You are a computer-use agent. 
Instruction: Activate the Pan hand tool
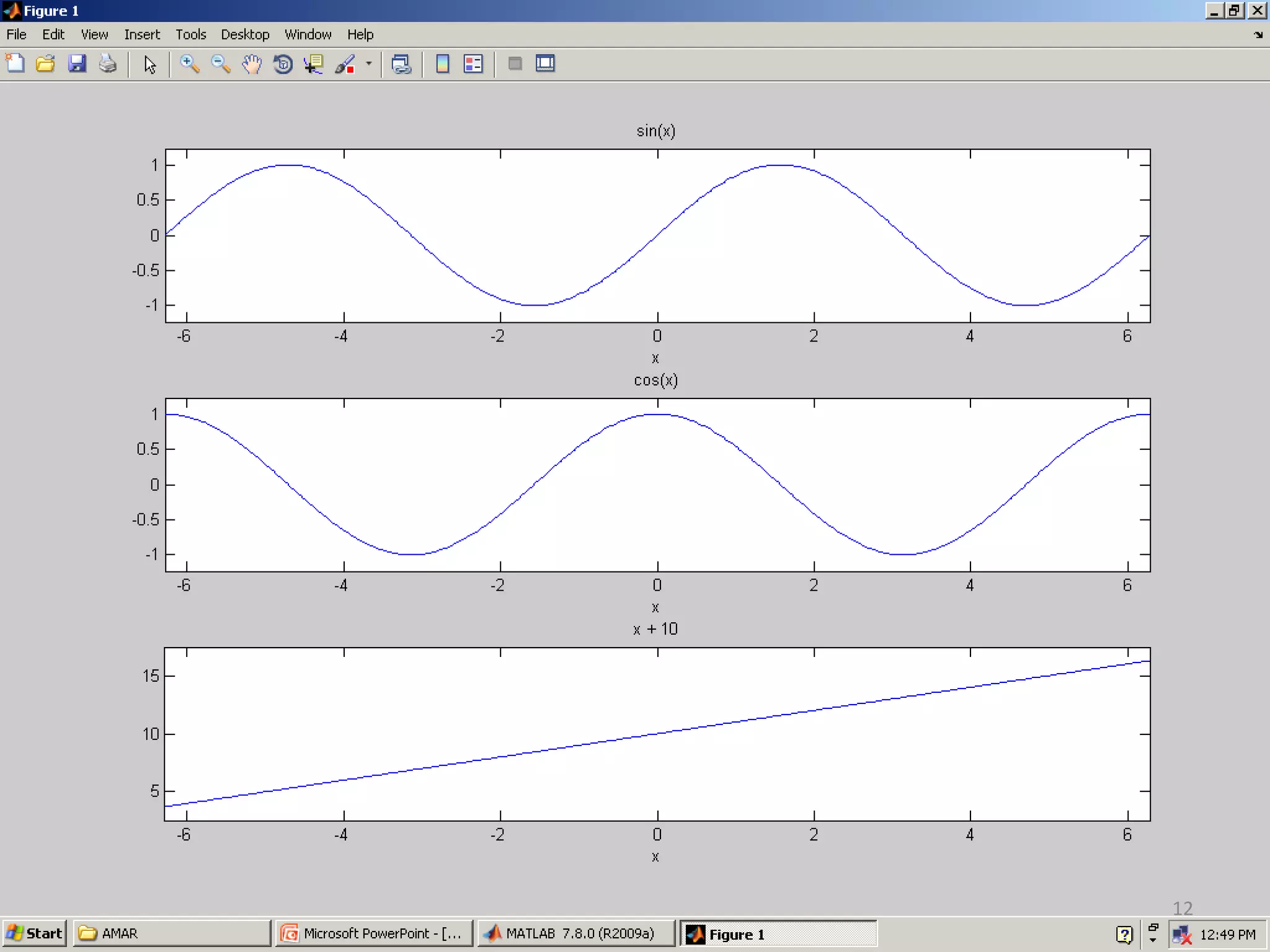pyautogui.click(x=252, y=64)
